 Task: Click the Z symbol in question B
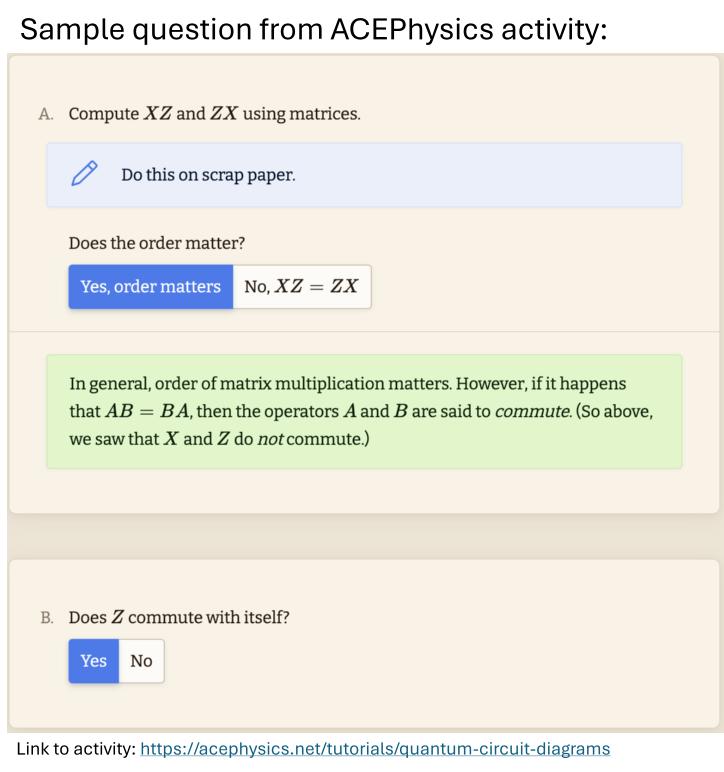pyautogui.click(x=117, y=617)
